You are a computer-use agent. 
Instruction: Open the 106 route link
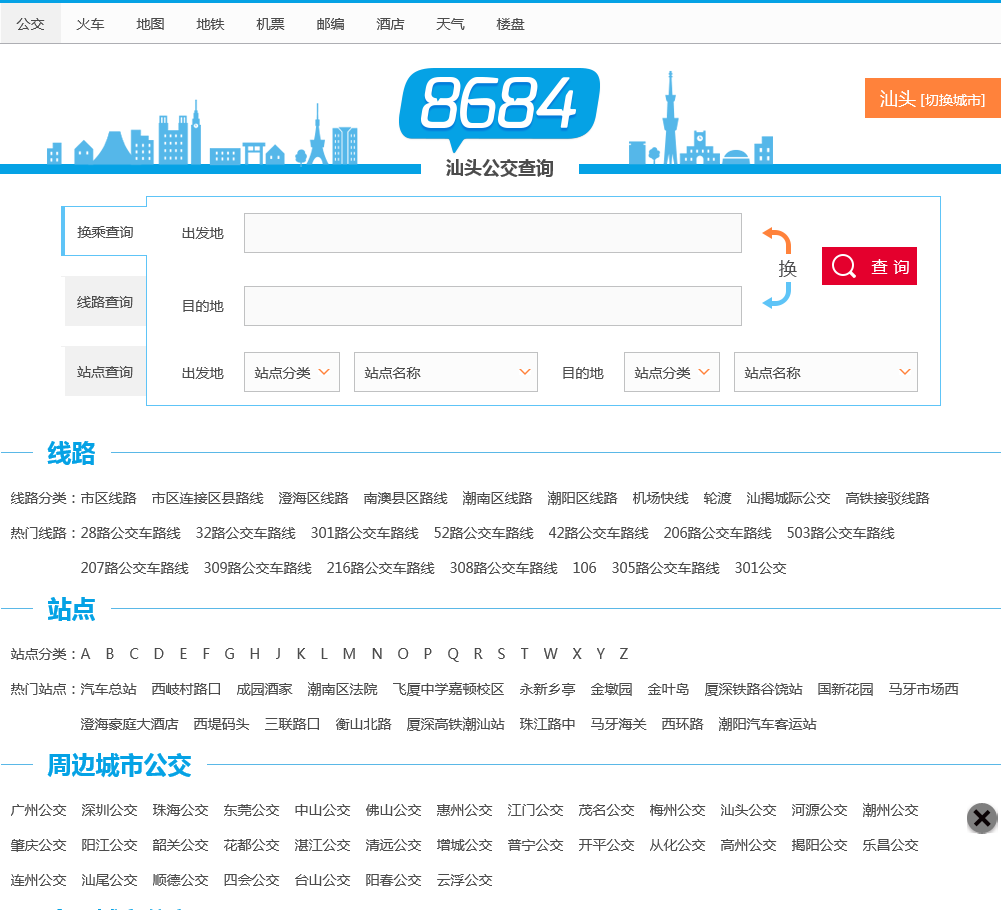(584, 568)
